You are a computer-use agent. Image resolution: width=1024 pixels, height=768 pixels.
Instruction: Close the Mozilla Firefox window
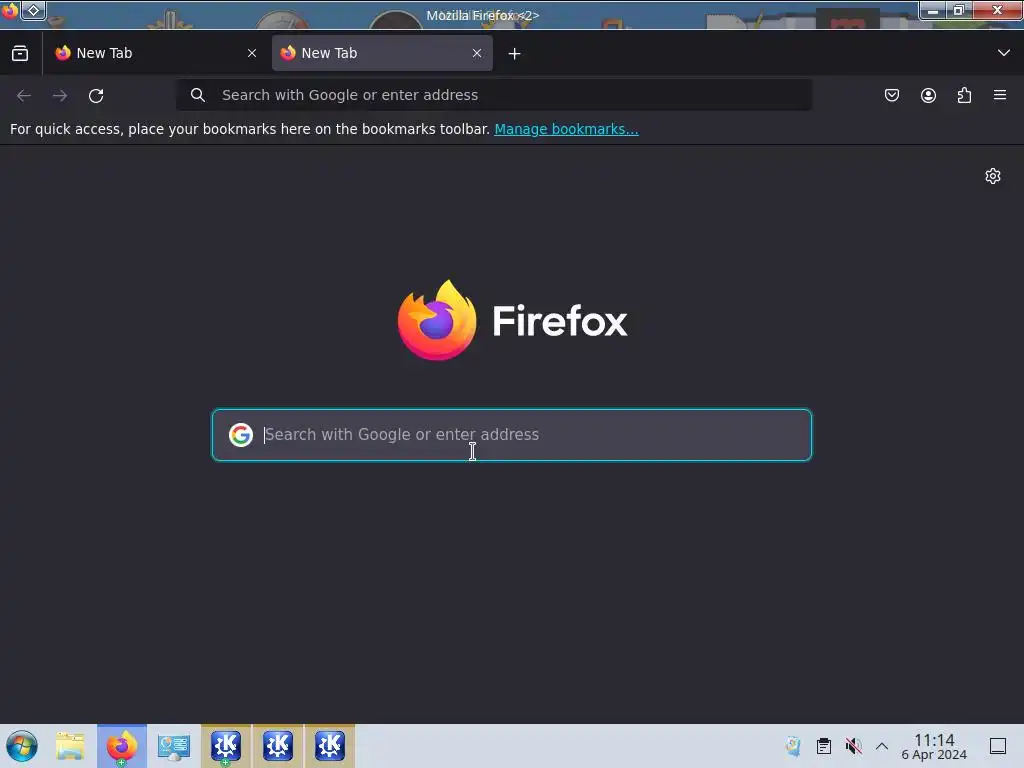coord(998,10)
